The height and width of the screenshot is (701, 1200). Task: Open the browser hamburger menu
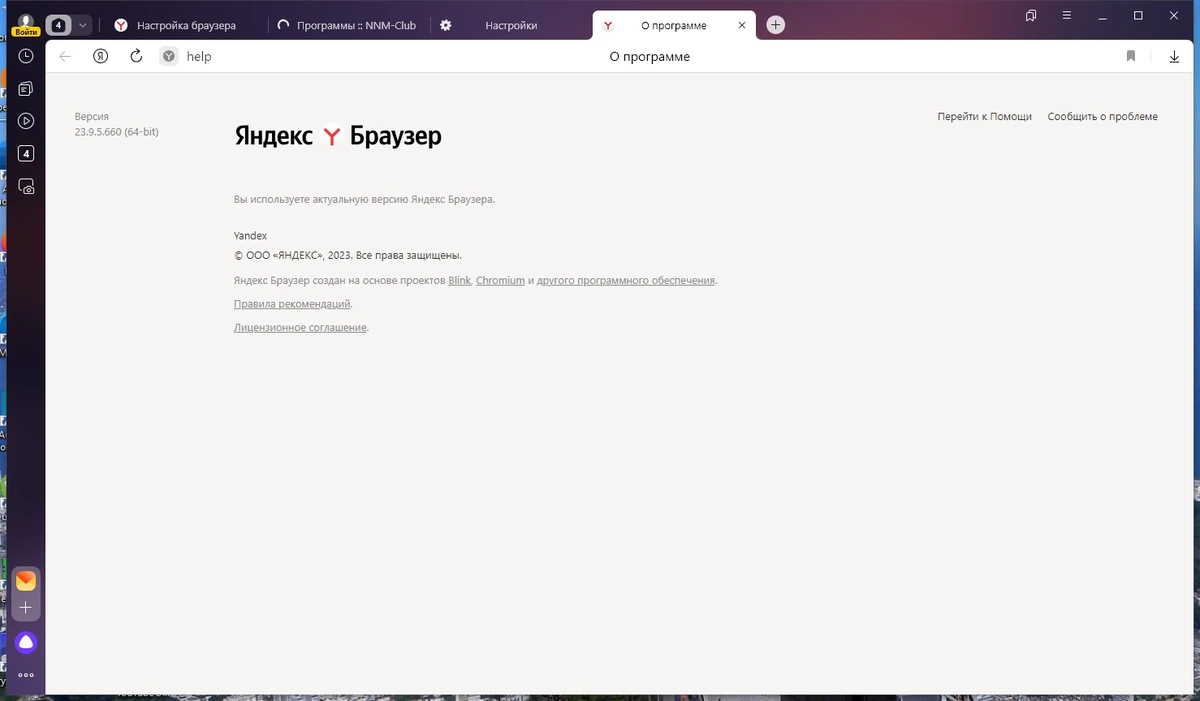(x=1067, y=16)
